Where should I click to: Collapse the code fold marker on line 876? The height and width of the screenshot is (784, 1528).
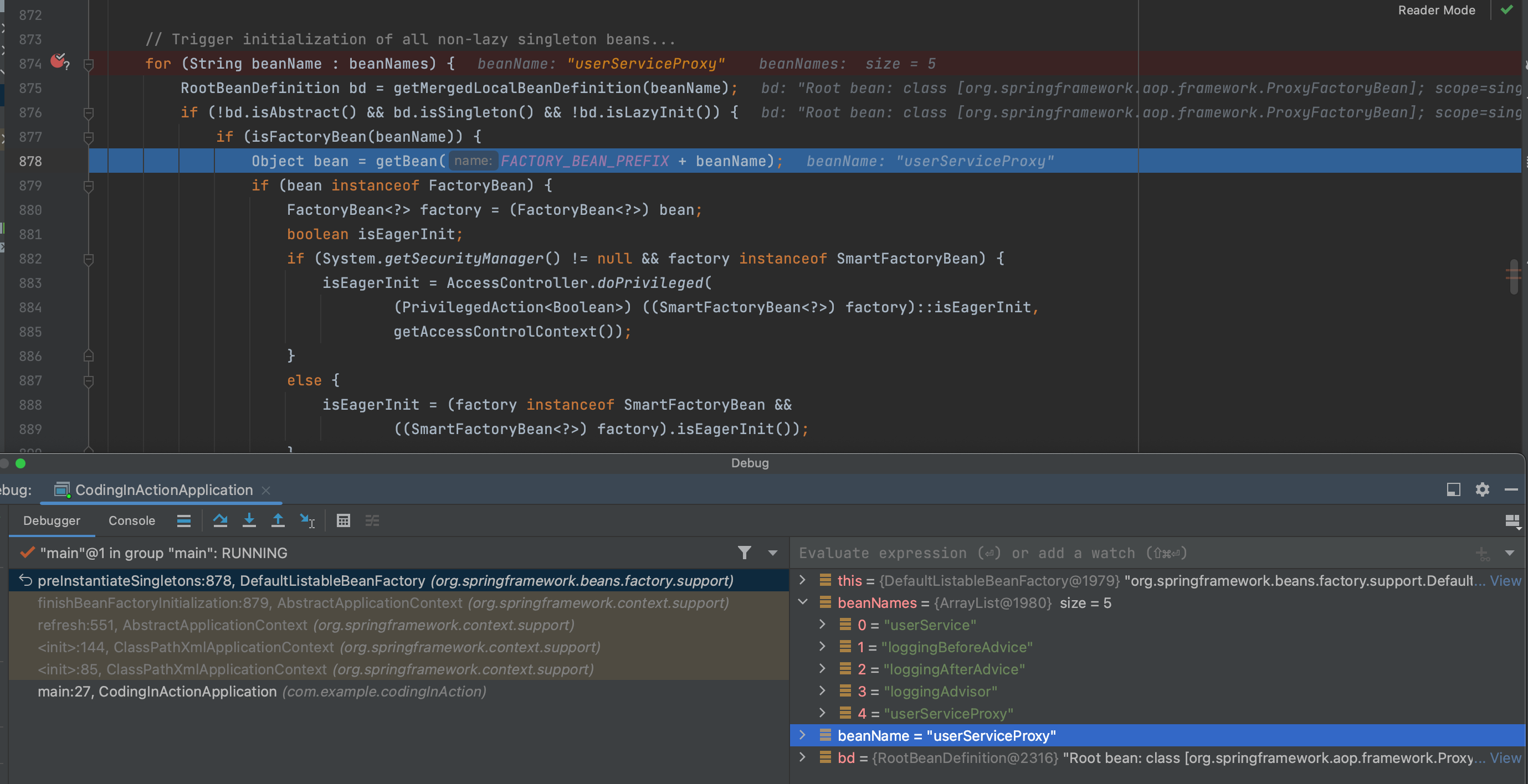point(89,112)
